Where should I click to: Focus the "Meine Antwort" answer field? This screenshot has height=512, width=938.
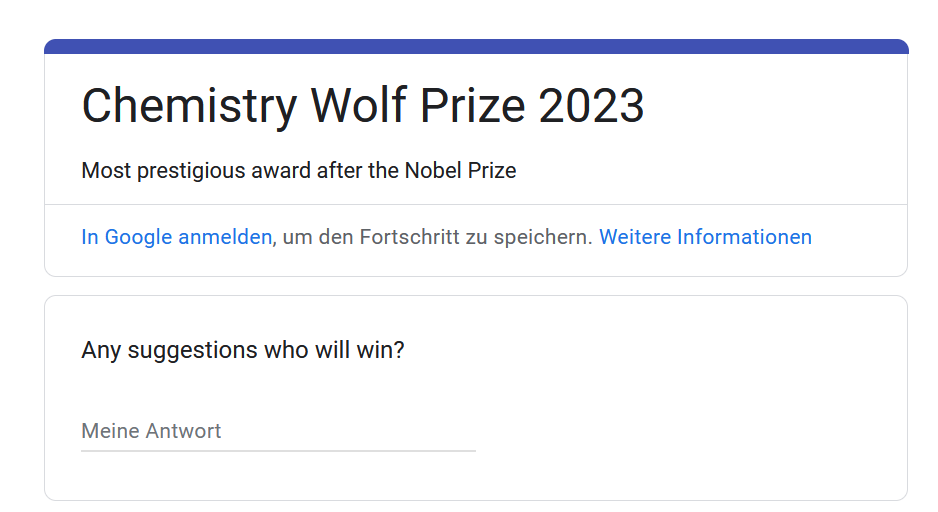(x=278, y=431)
